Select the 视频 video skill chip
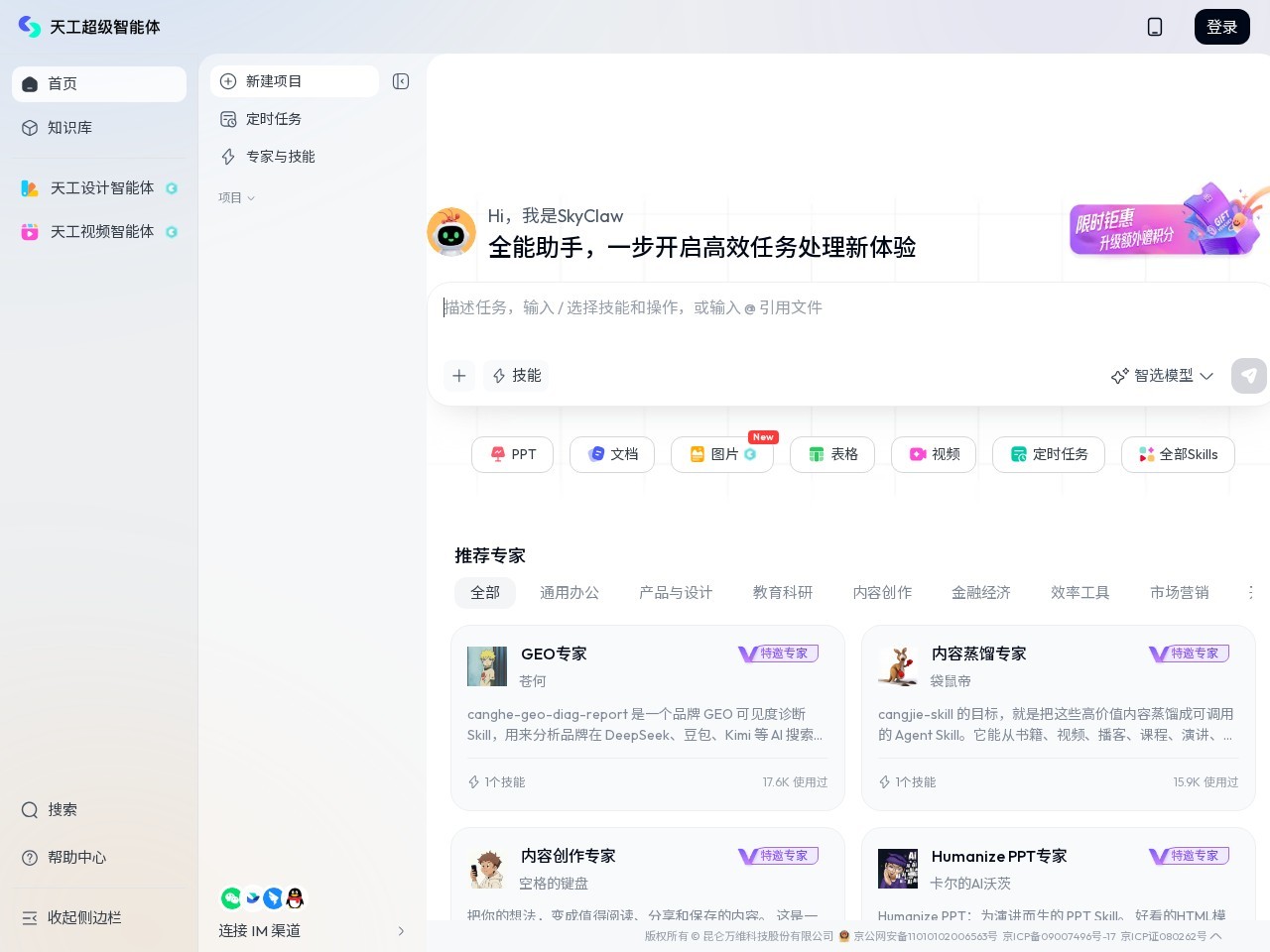This screenshot has width=1270, height=952. click(x=934, y=454)
